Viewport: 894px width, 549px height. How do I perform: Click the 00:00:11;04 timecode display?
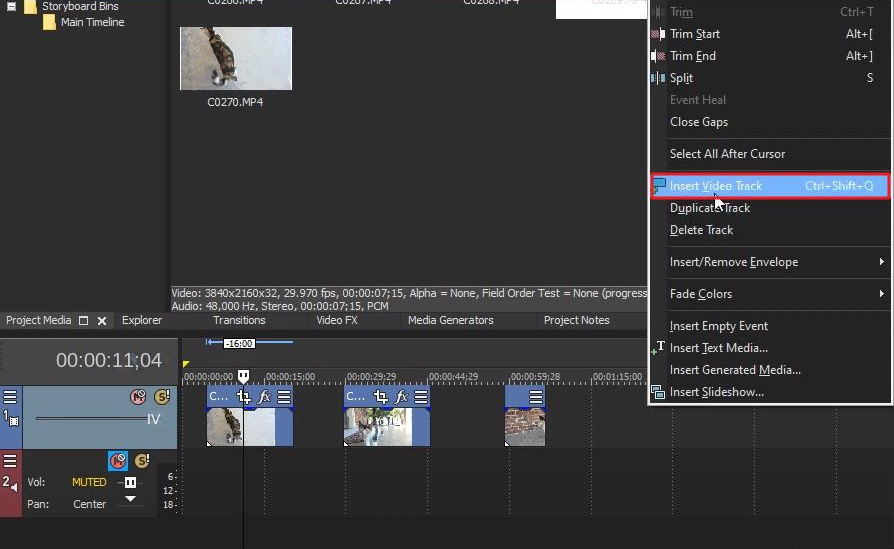tap(108, 360)
